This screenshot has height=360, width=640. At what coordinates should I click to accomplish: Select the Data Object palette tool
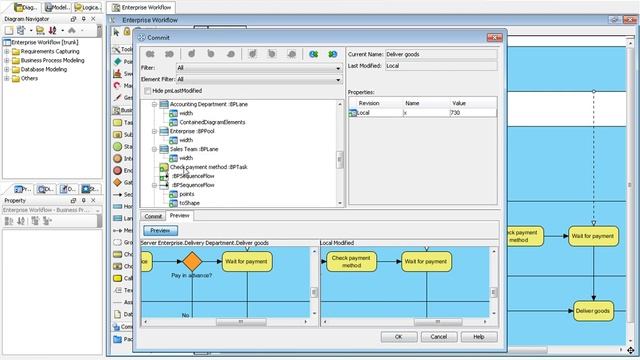click(118, 314)
